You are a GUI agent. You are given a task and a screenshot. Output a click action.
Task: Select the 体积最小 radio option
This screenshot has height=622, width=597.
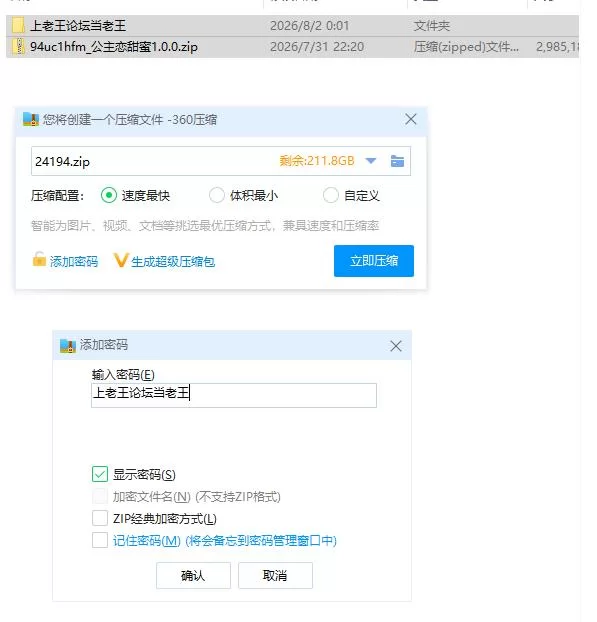[x=217, y=195]
